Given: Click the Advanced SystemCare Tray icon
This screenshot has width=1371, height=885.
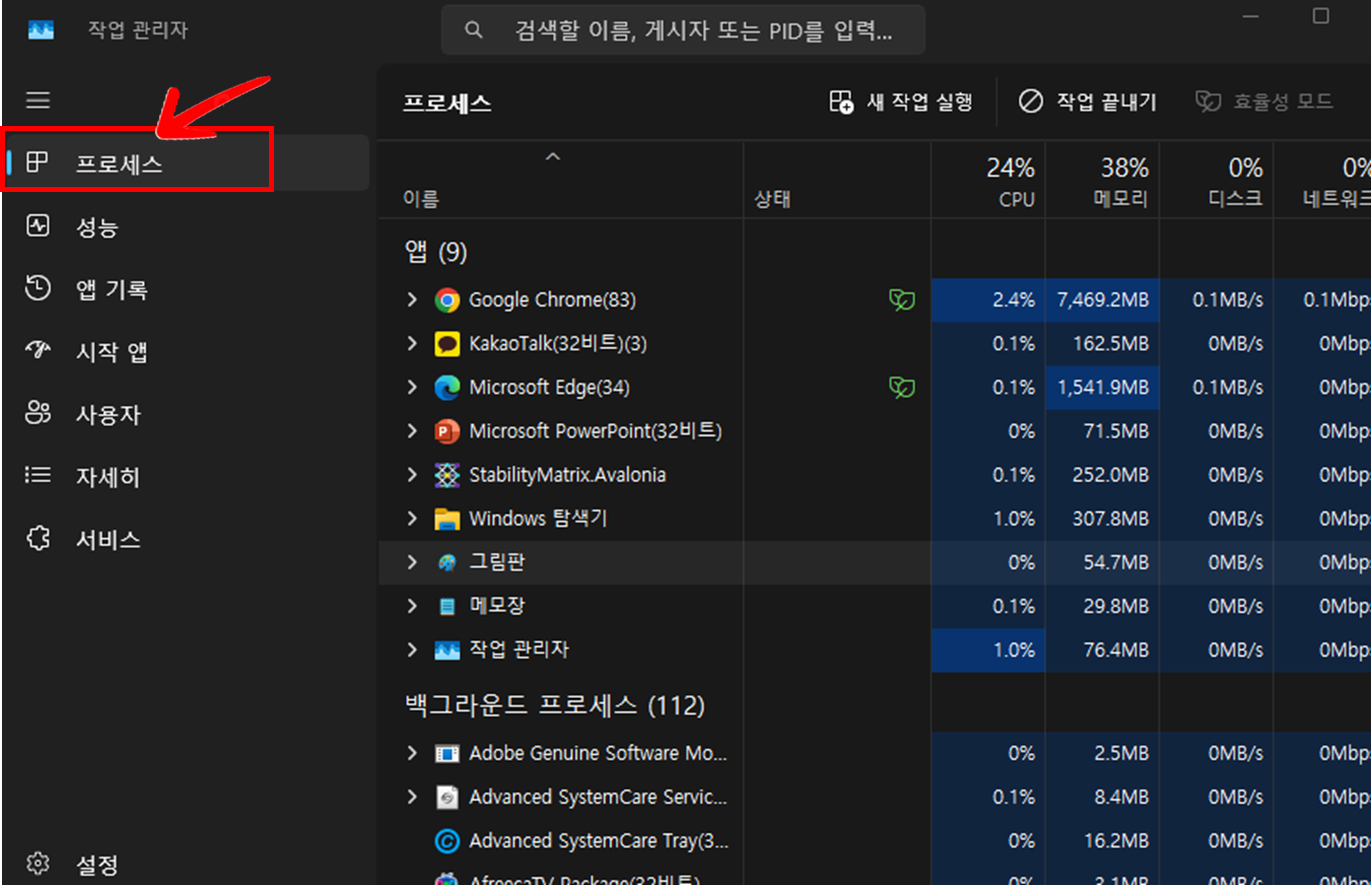Looking at the screenshot, I should point(447,841).
